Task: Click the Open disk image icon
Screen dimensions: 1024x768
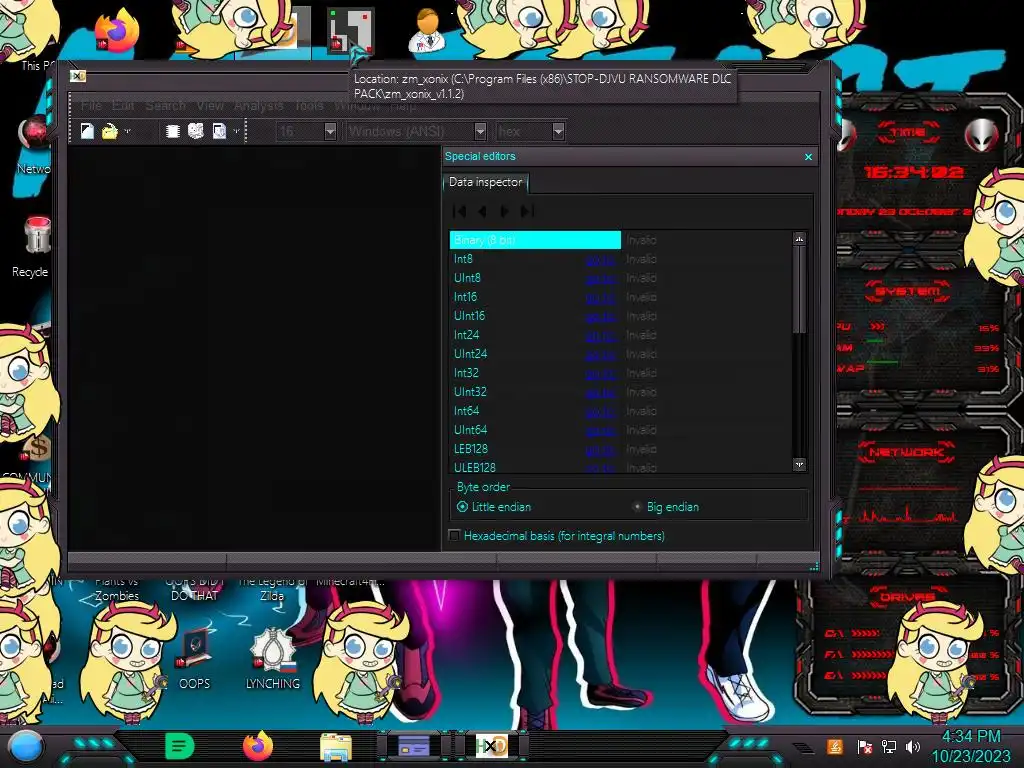Action: 219,131
